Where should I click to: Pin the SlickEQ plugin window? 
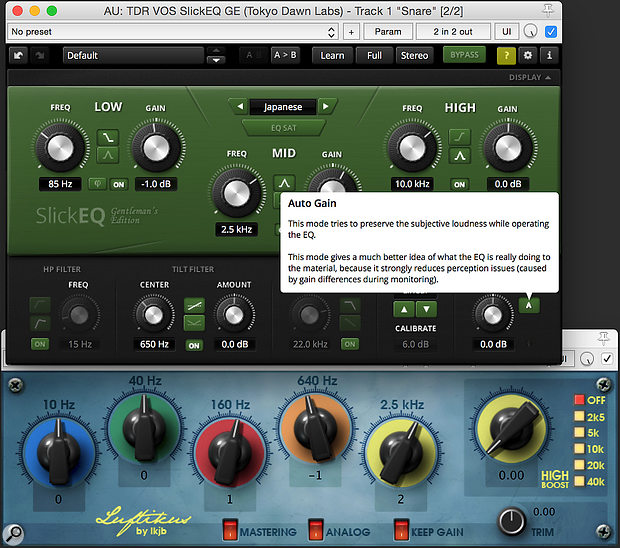548,10
